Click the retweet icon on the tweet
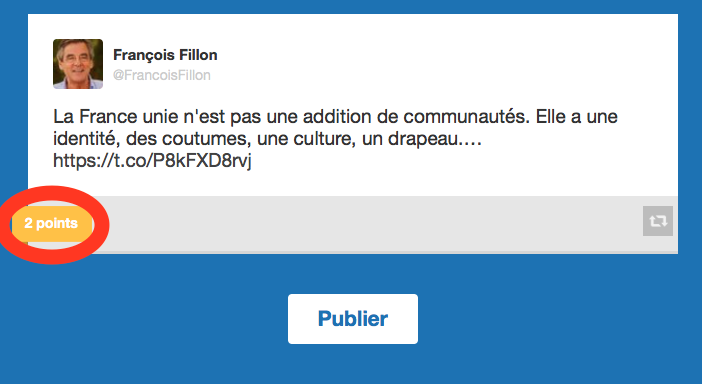 (x=658, y=221)
